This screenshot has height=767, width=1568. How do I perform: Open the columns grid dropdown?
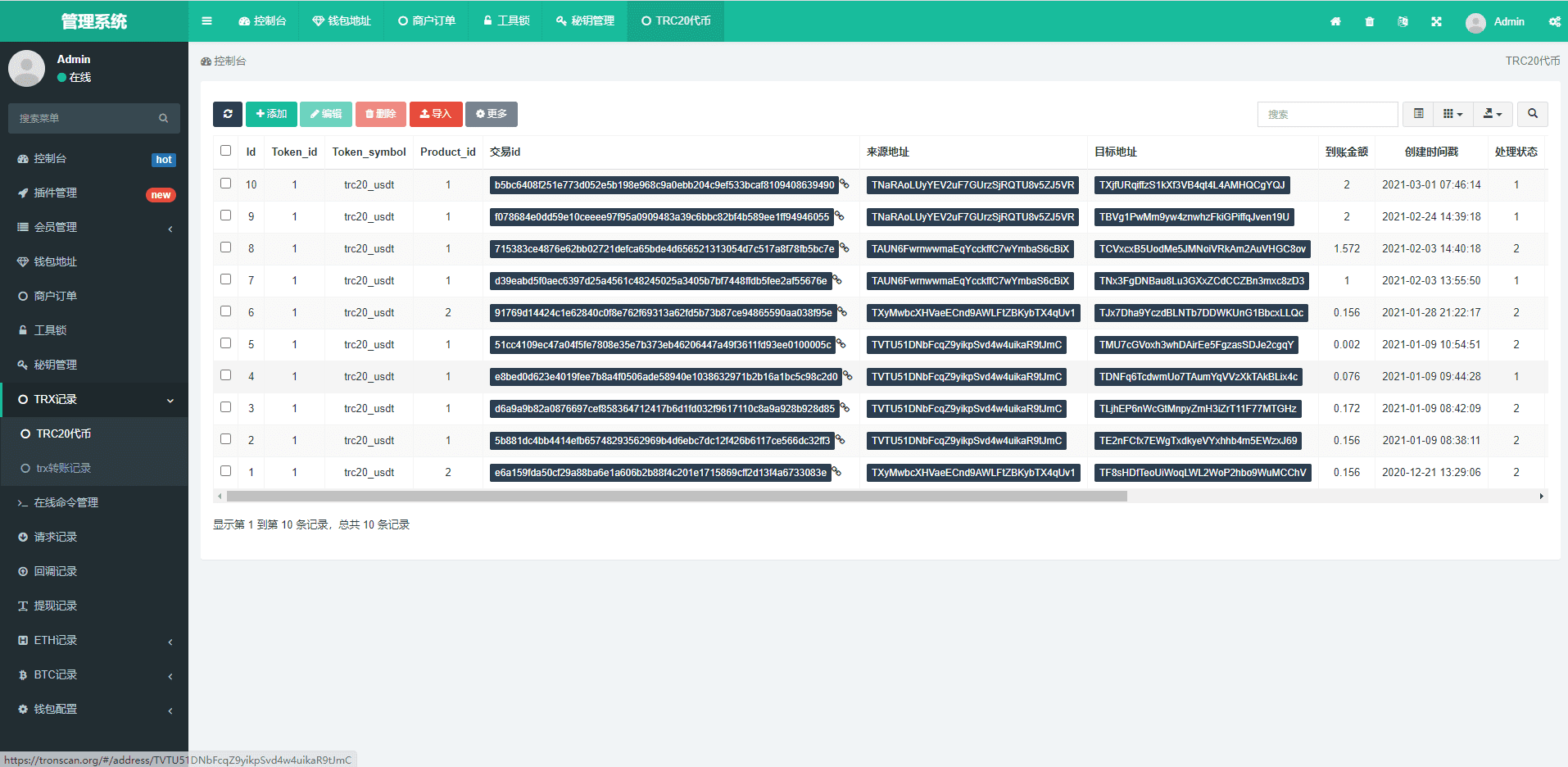(x=1452, y=114)
